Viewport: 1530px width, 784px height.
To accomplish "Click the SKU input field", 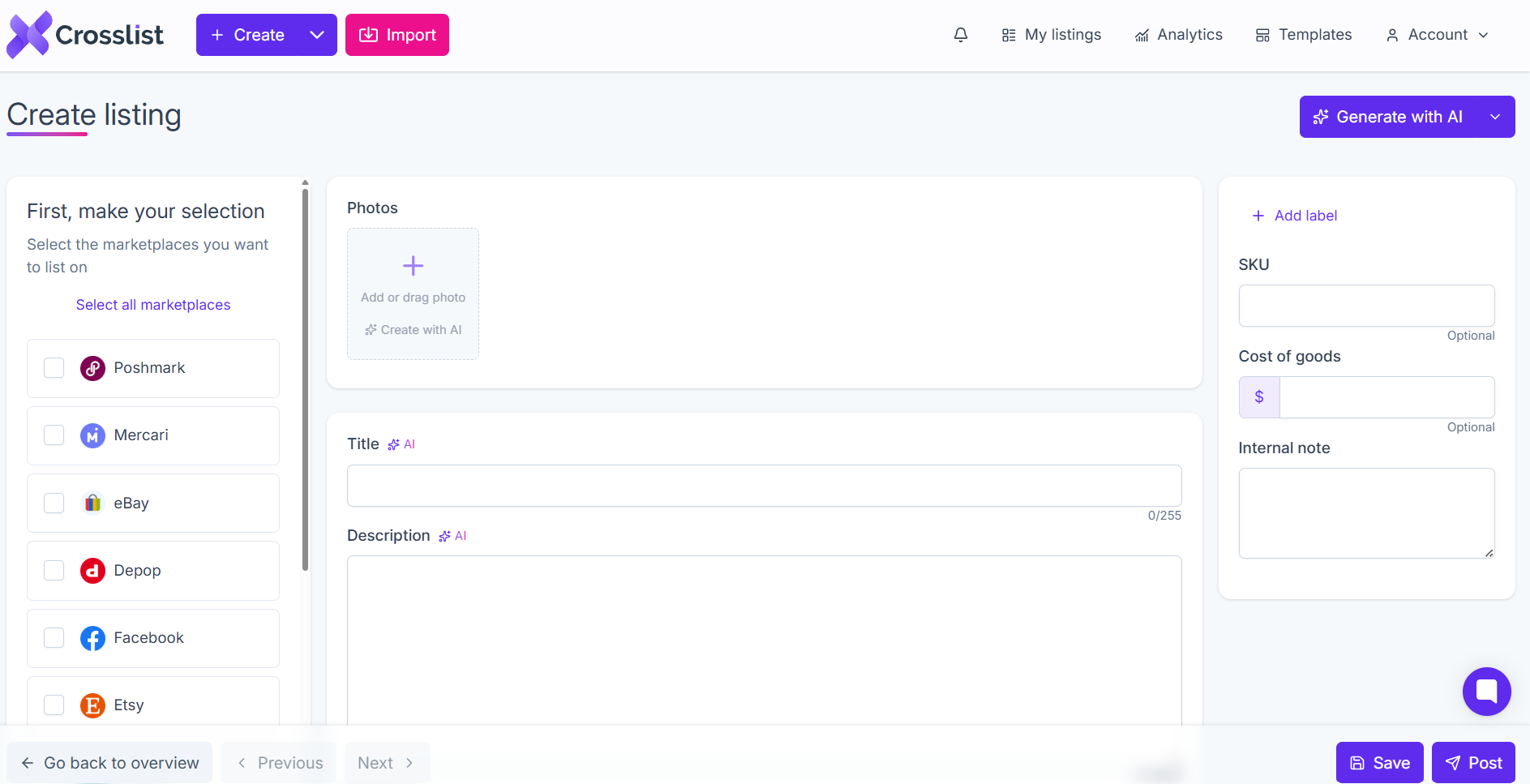I will [x=1367, y=306].
